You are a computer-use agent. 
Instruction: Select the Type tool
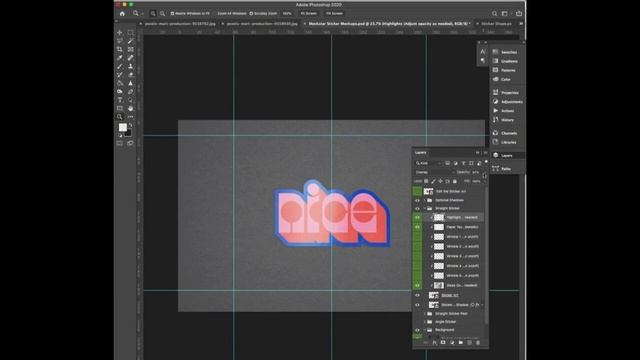(120, 100)
